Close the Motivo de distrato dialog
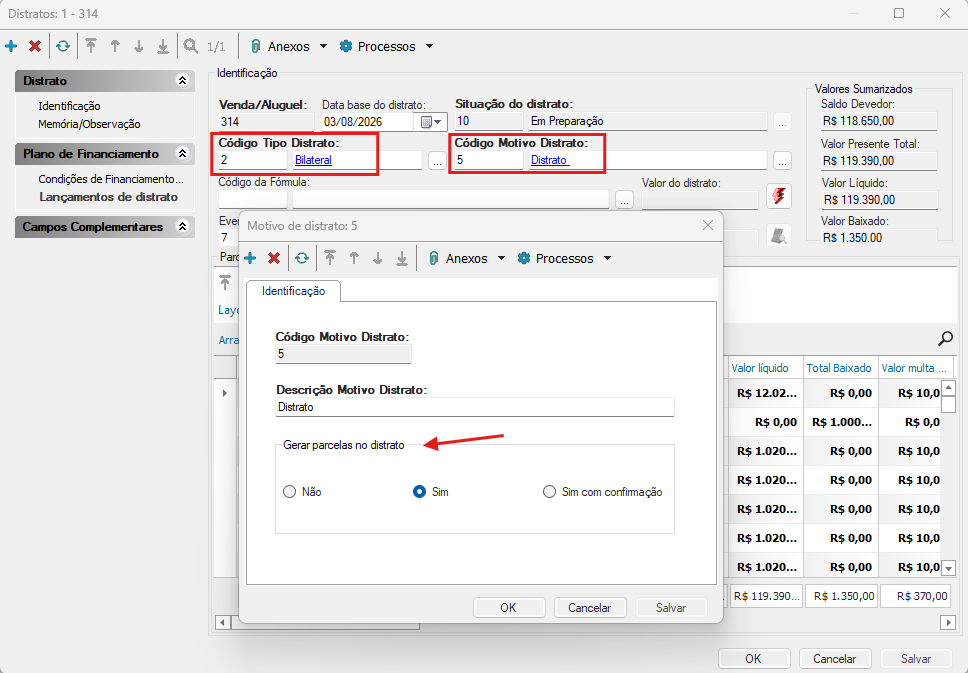The height and width of the screenshot is (673, 968). (x=708, y=225)
